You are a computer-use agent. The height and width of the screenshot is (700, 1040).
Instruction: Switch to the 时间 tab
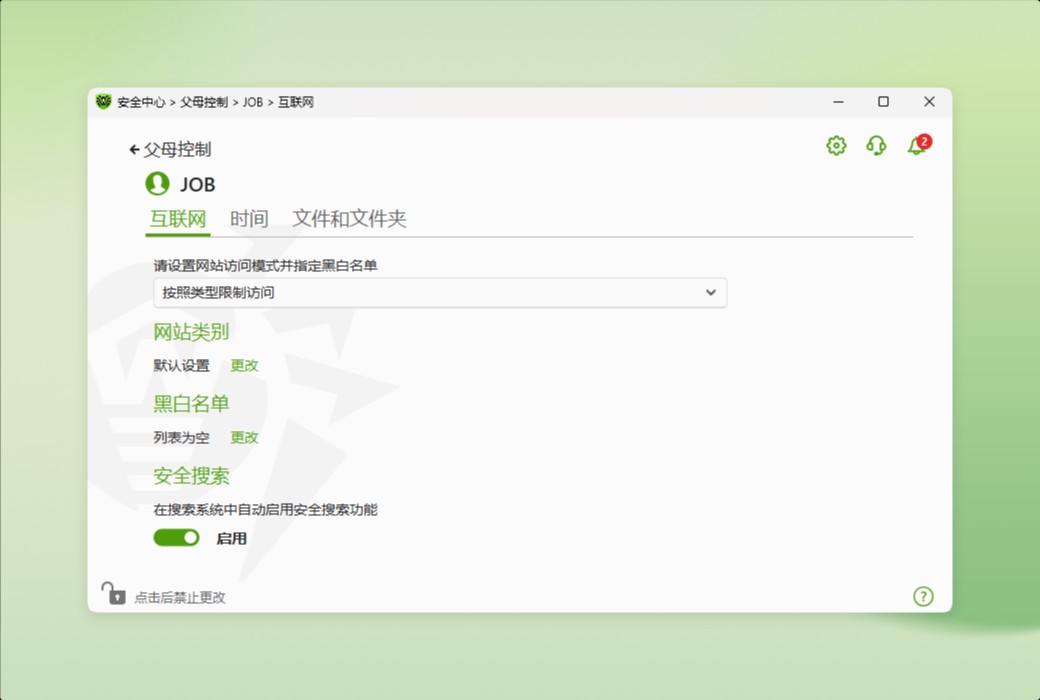(x=248, y=218)
